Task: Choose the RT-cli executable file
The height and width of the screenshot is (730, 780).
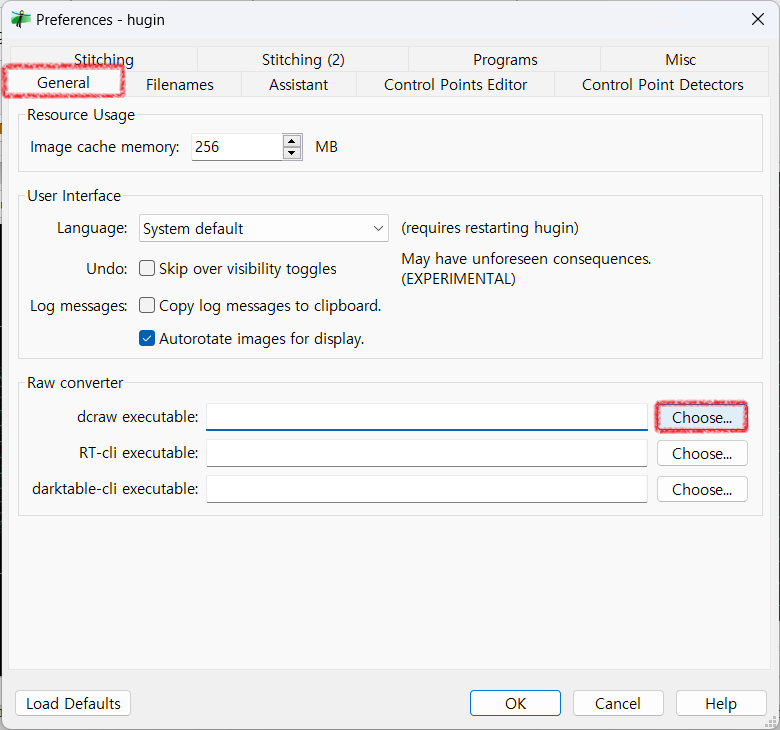Action: (702, 453)
